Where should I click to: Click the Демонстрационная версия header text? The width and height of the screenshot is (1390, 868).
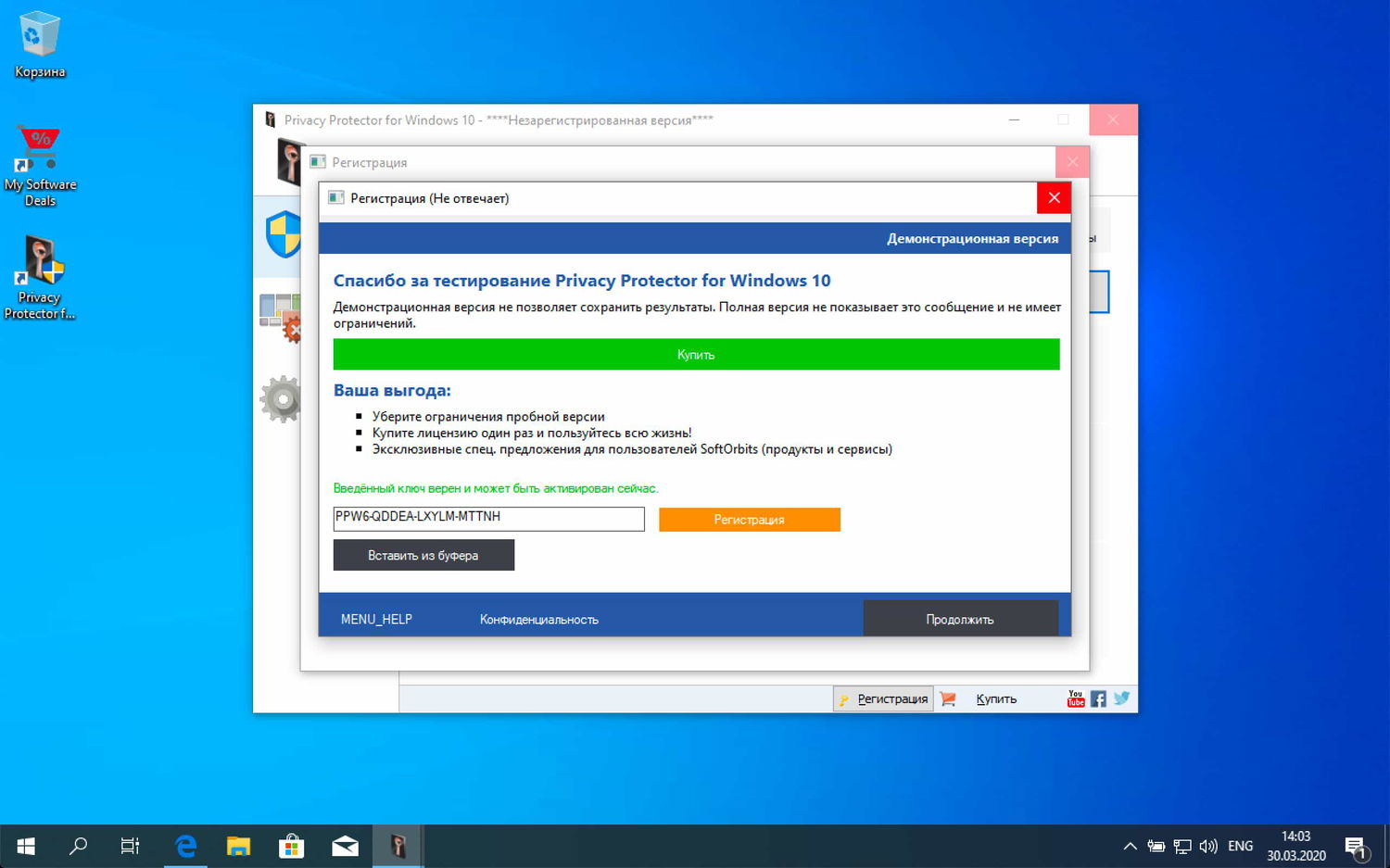tap(972, 238)
